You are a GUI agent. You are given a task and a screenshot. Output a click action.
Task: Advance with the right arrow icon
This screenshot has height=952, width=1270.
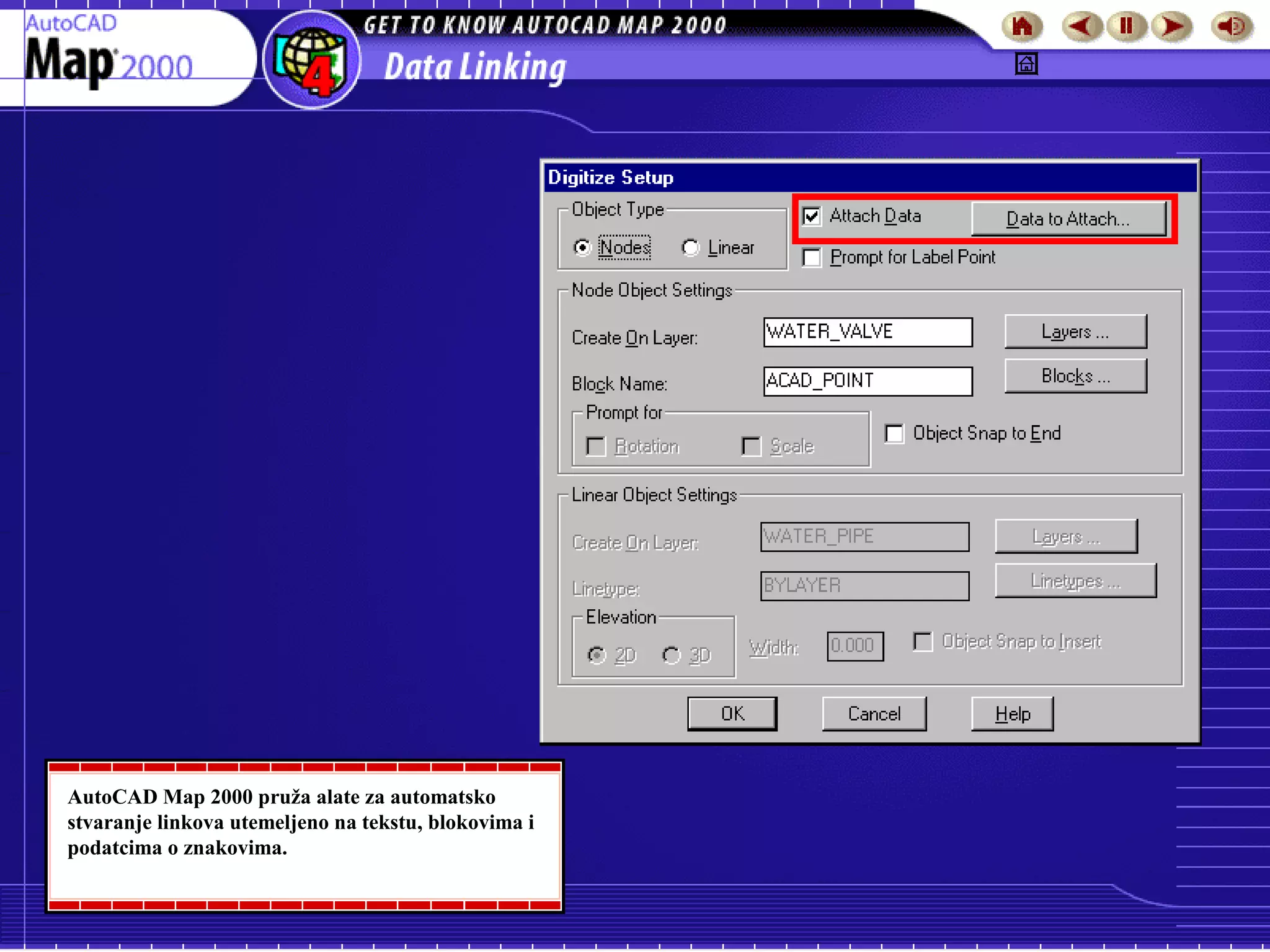[1171, 27]
